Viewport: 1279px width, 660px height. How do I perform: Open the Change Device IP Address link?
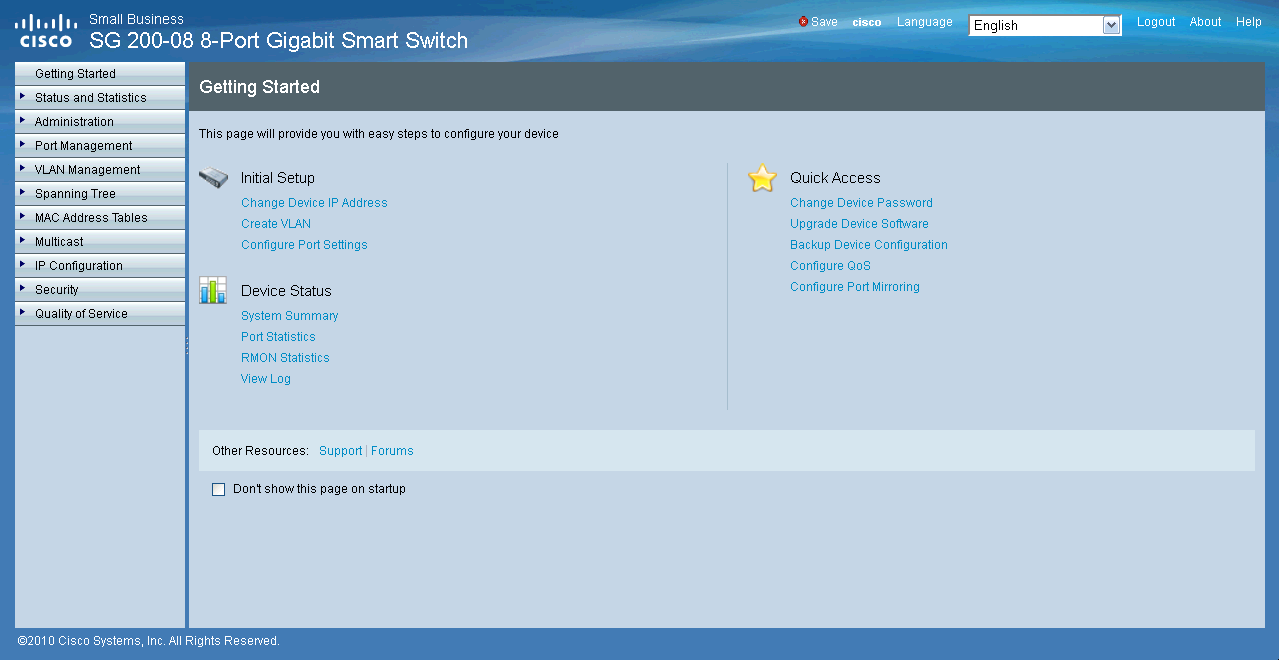(x=314, y=203)
